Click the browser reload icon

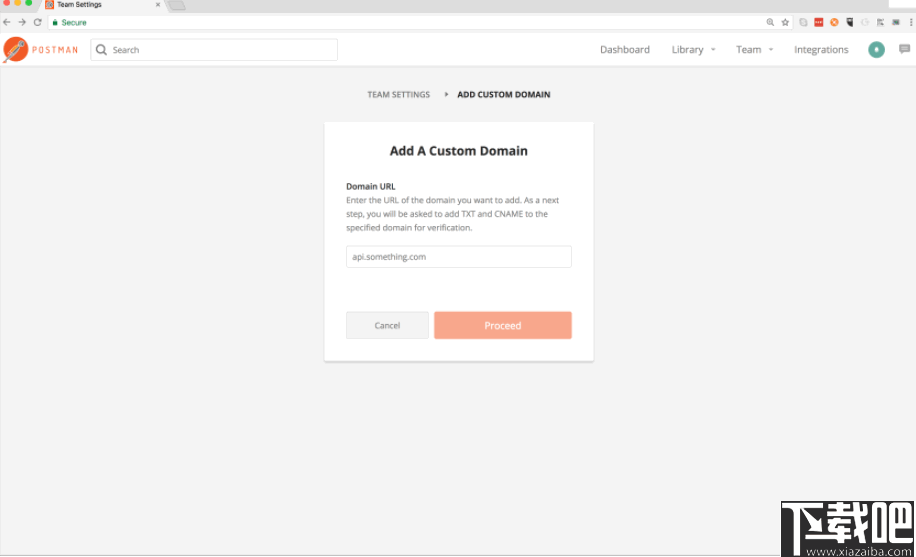pos(38,22)
